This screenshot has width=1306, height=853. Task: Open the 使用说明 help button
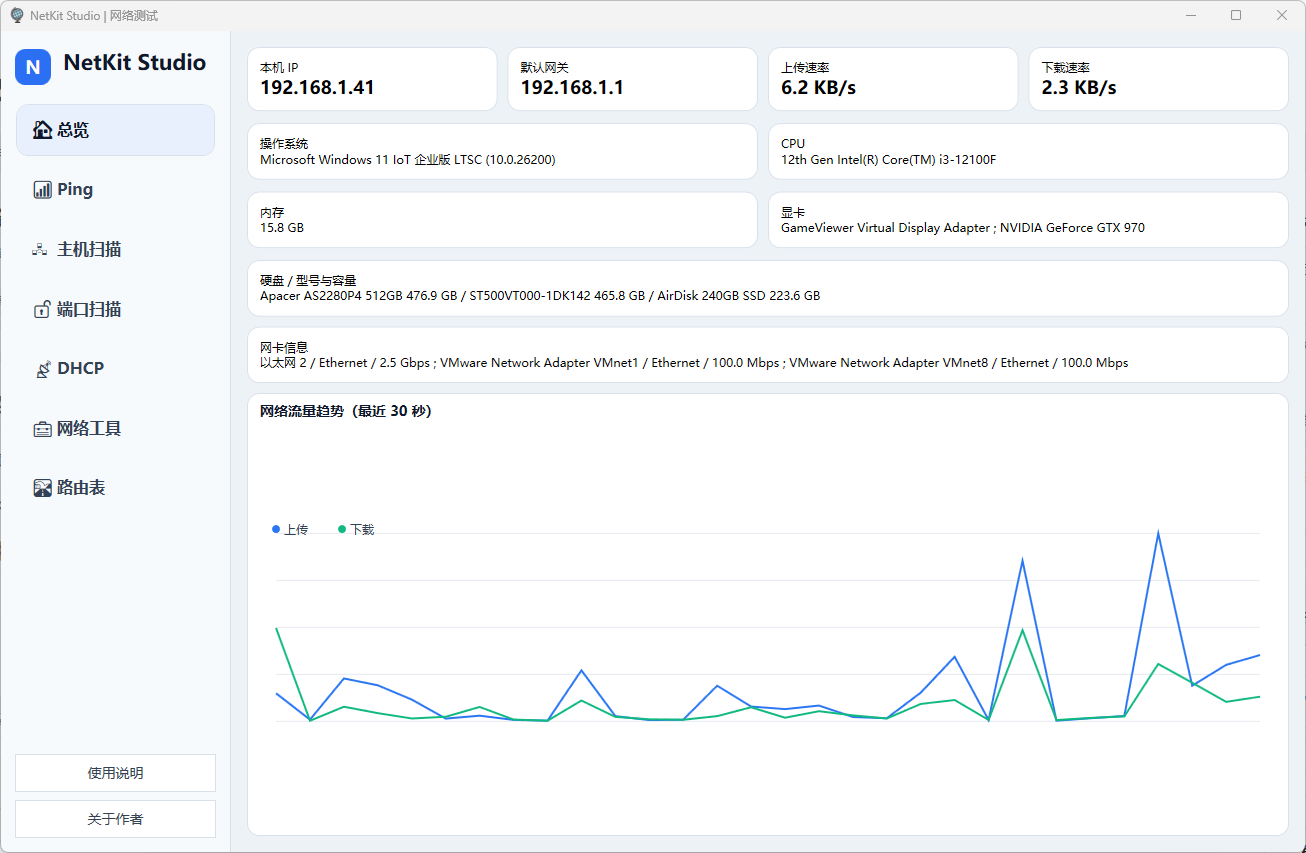[x=115, y=773]
